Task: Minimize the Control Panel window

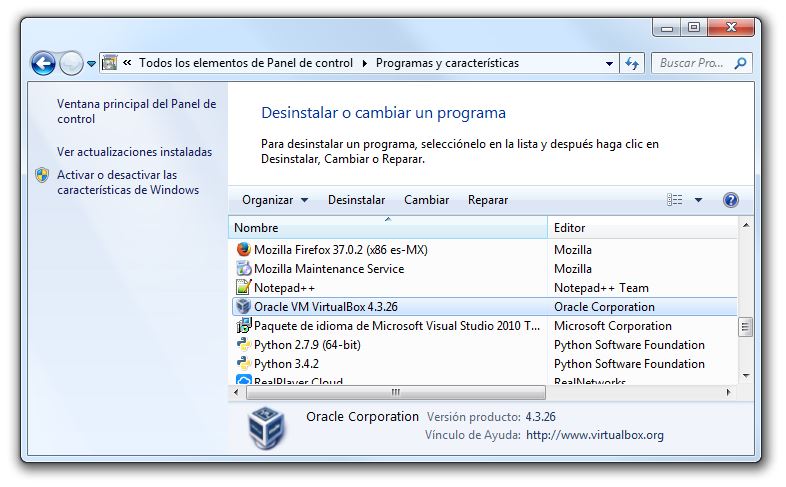Action: pos(667,28)
